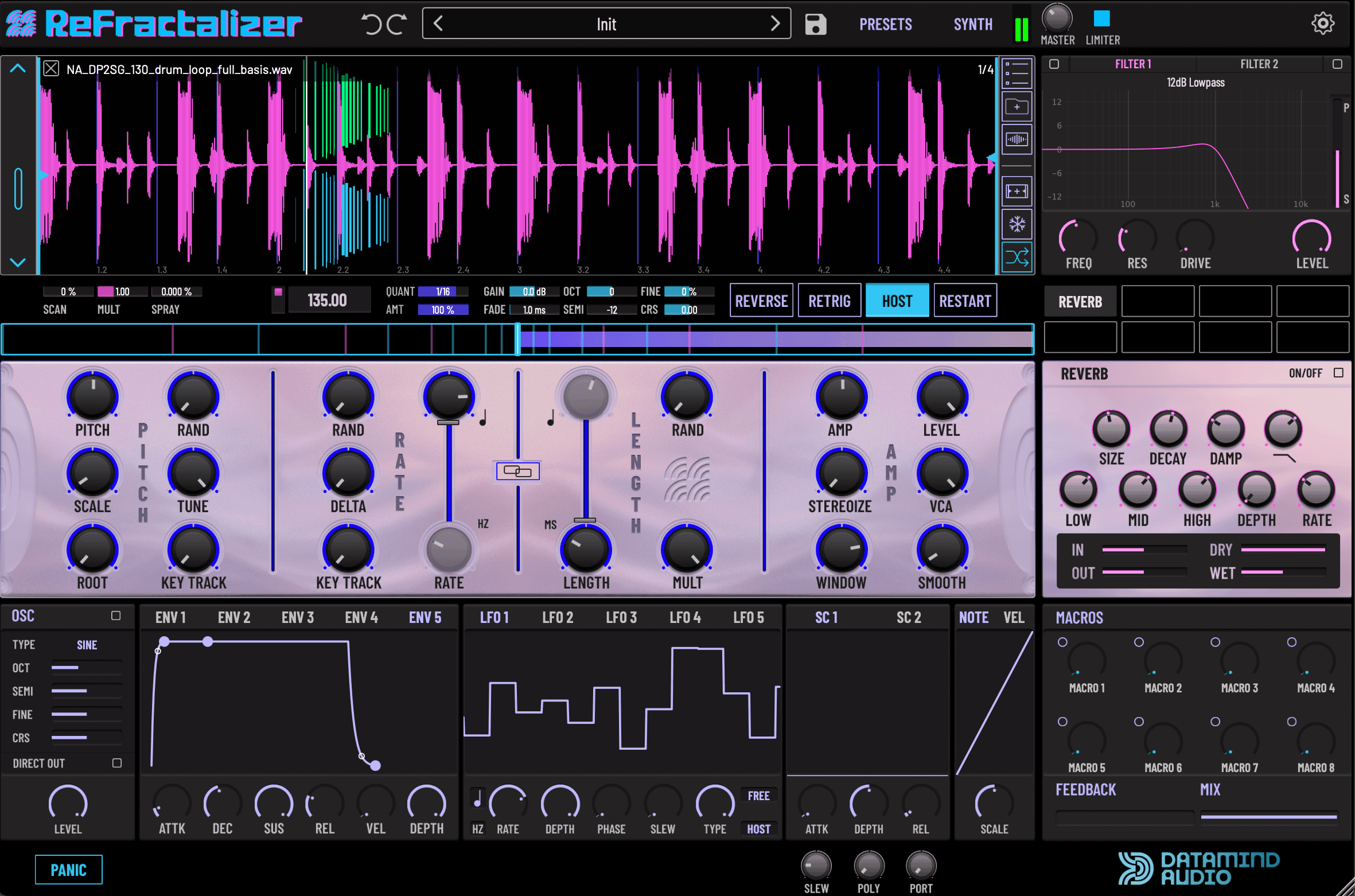
Task: Click the STEREOIZE knob
Action: [x=841, y=473]
